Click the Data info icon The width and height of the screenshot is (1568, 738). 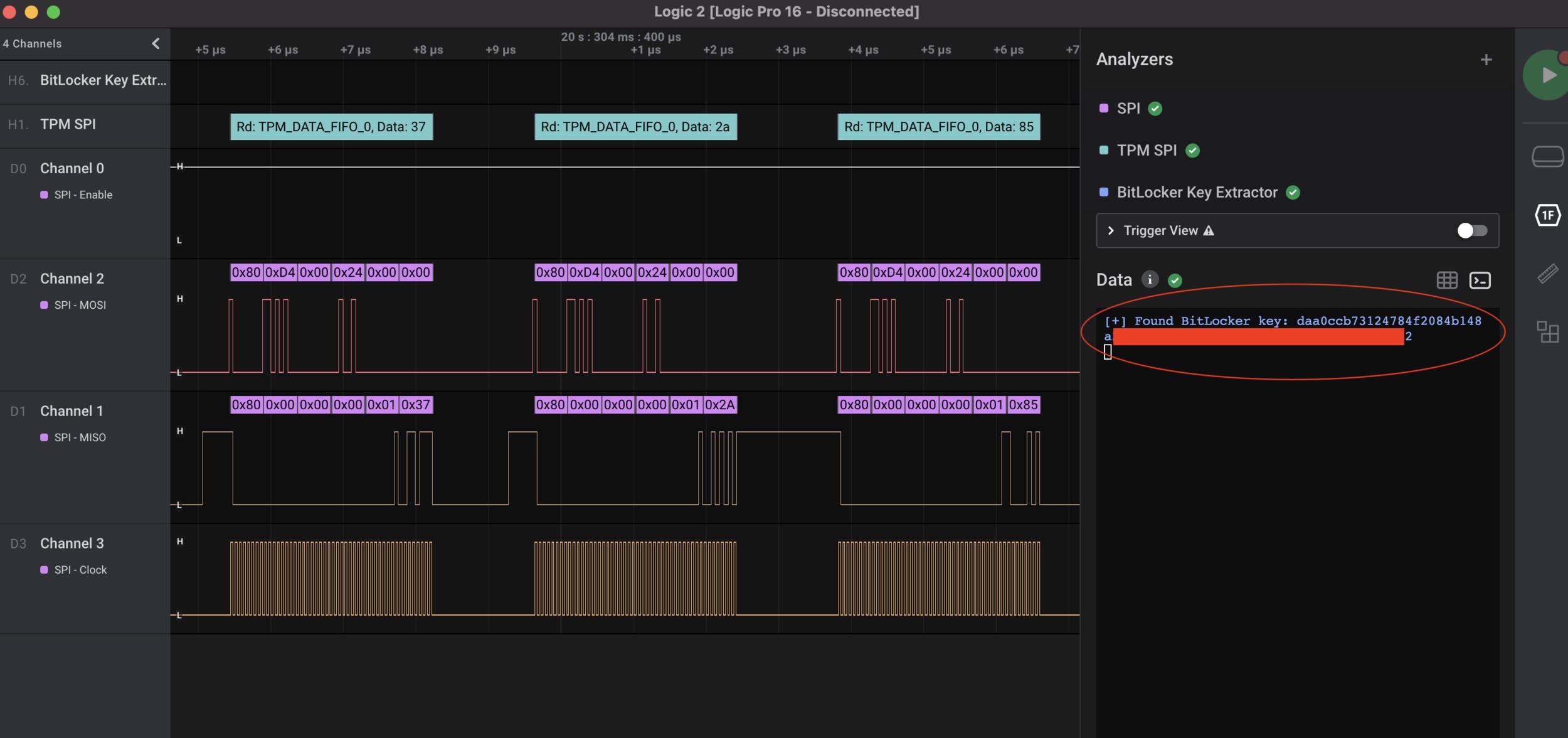tap(1149, 279)
